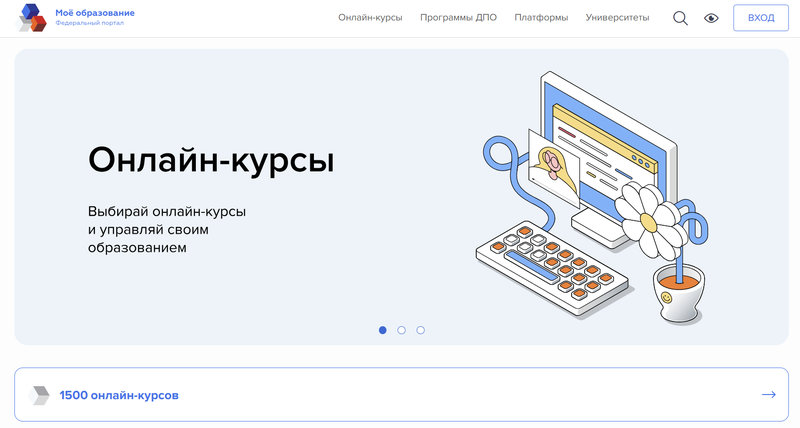Image resolution: width=800 pixels, height=428 pixels.
Task: Switch to the second carousel slide dot
Action: pyautogui.click(x=401, y=330)
